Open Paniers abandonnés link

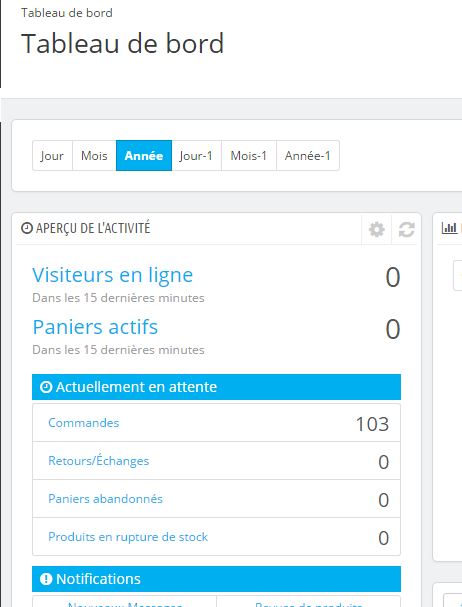105,499
